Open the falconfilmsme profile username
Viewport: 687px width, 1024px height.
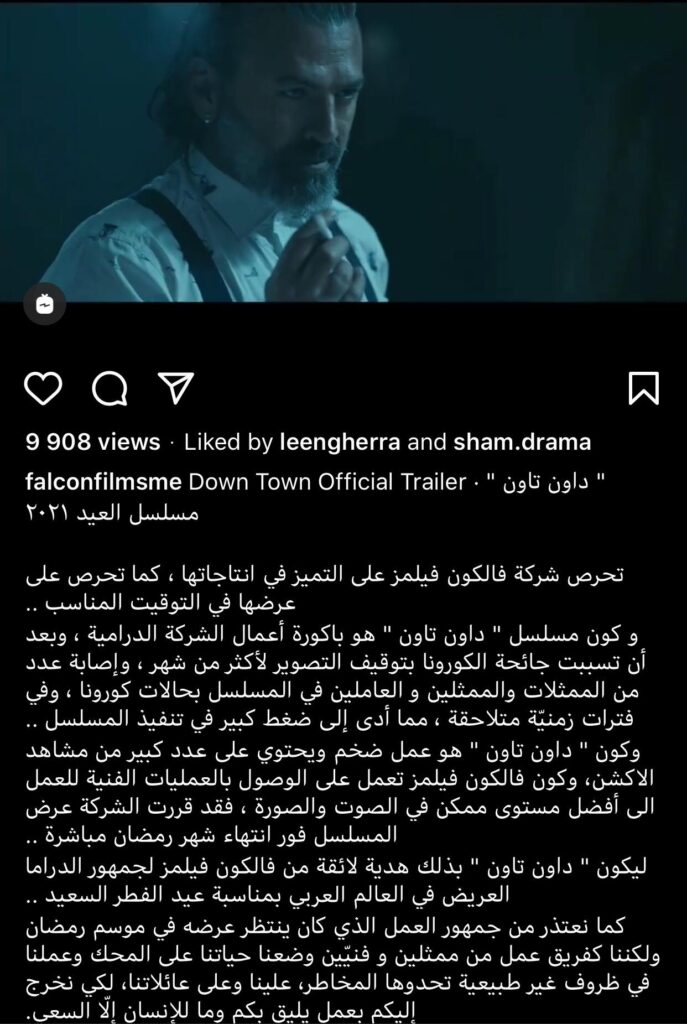click(103, 482)
